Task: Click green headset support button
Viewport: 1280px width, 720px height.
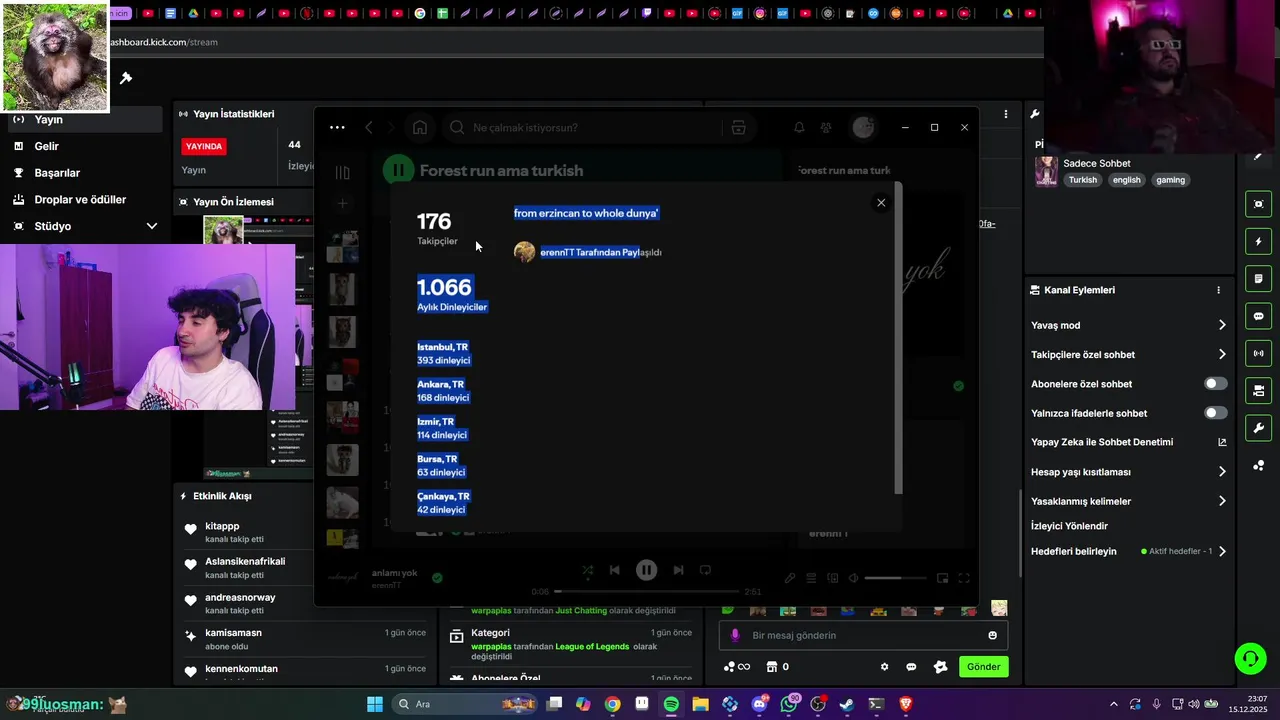Action: point(1250,658)
